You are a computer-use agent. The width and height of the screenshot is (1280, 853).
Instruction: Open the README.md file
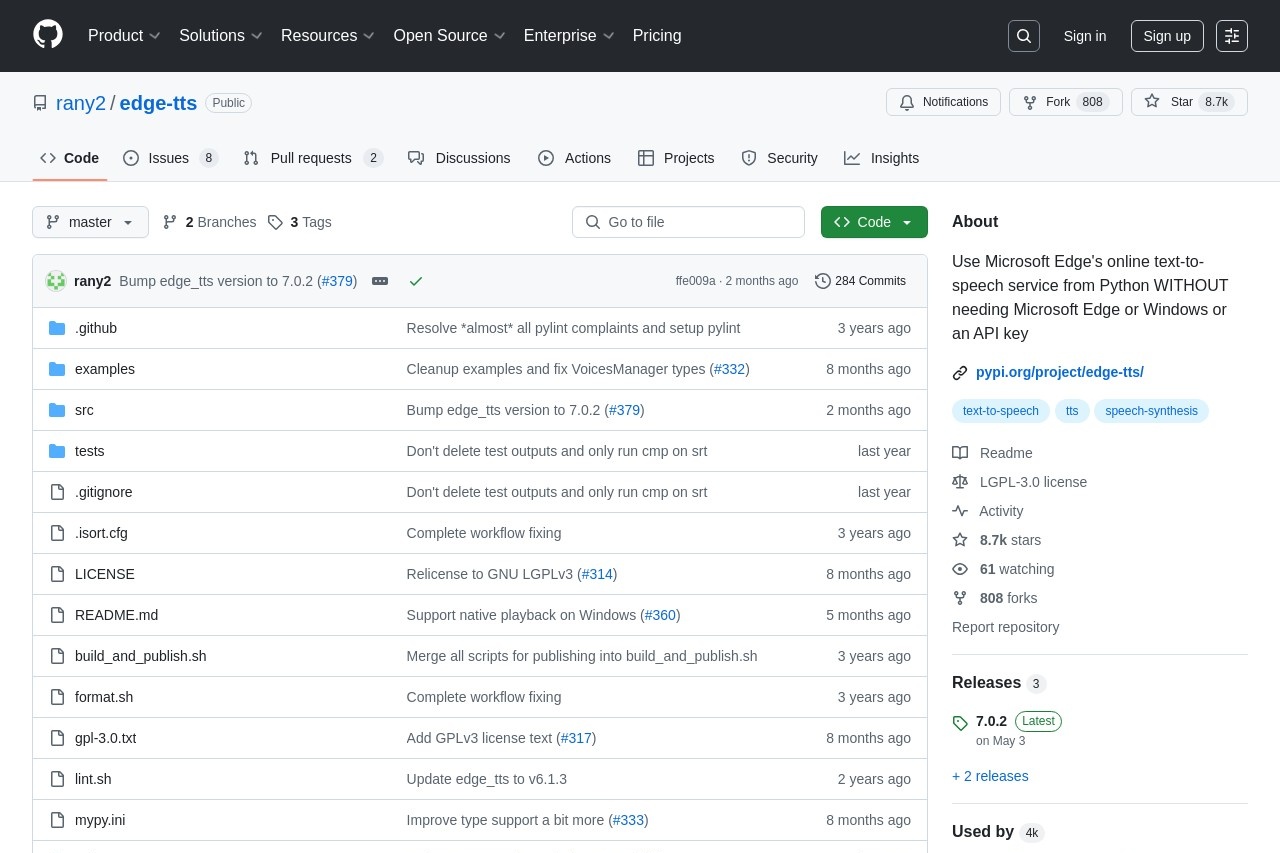116,615
